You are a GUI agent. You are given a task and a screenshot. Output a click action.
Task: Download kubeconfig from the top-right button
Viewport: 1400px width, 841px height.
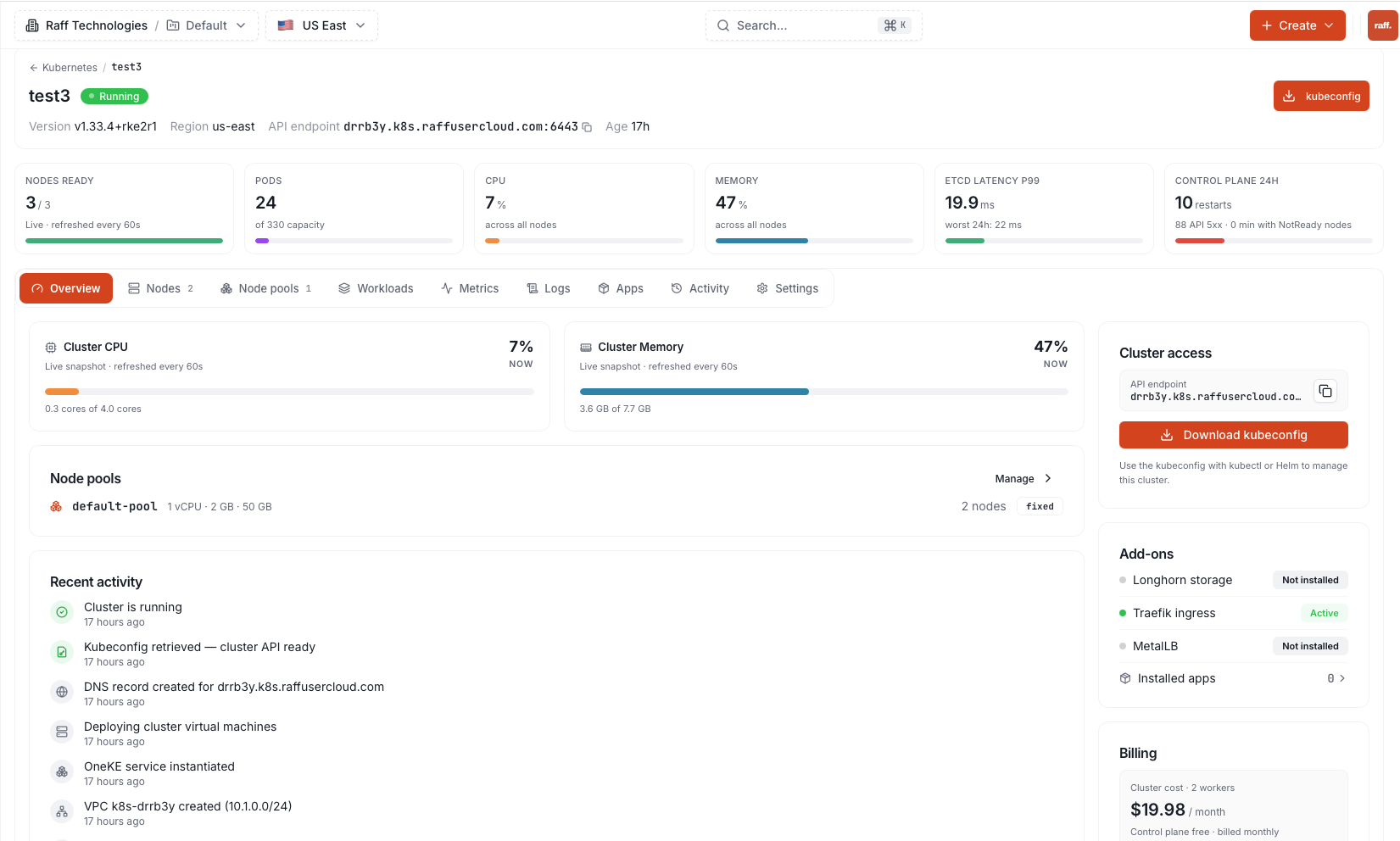pyautogui.click(x=1321, y=96)
